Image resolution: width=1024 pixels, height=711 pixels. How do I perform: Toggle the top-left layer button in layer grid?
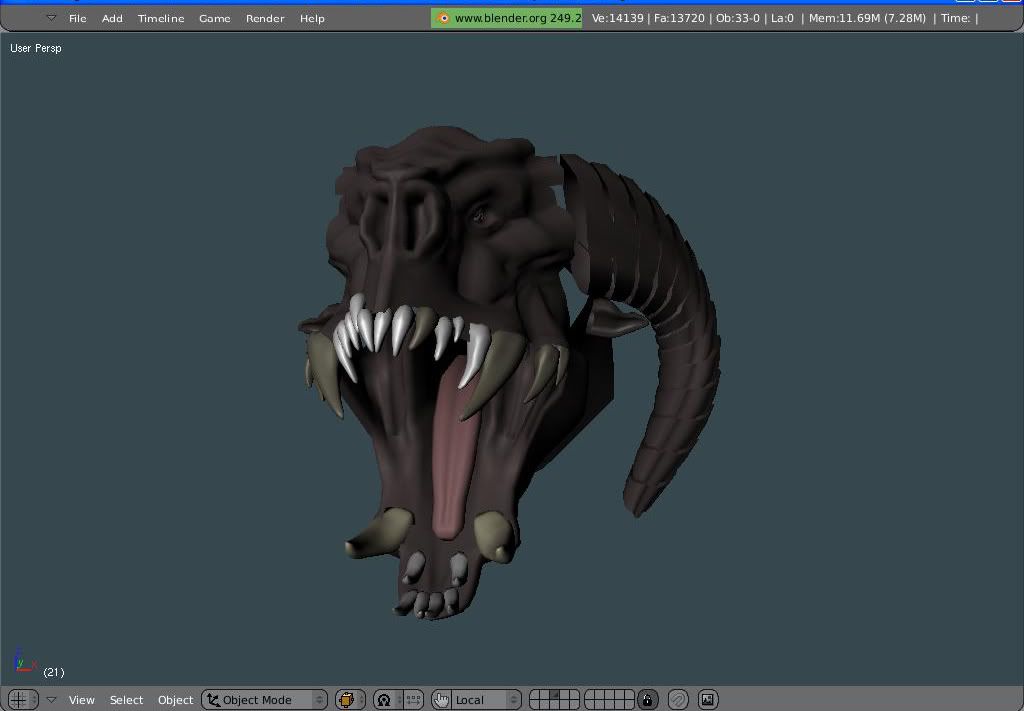536,695
